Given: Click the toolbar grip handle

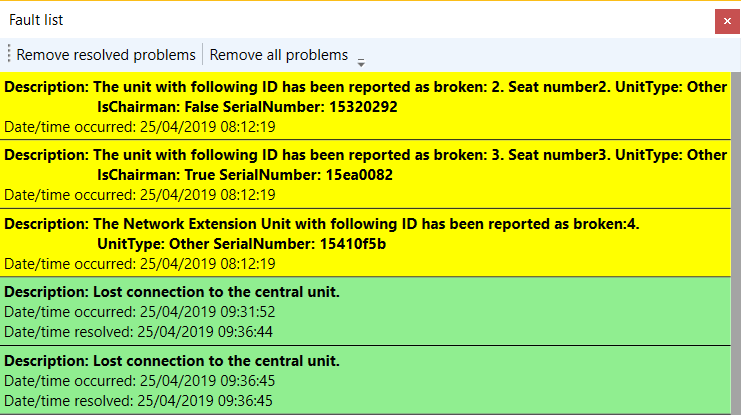Looking at the screenshot, I should (x=9, y=55).
